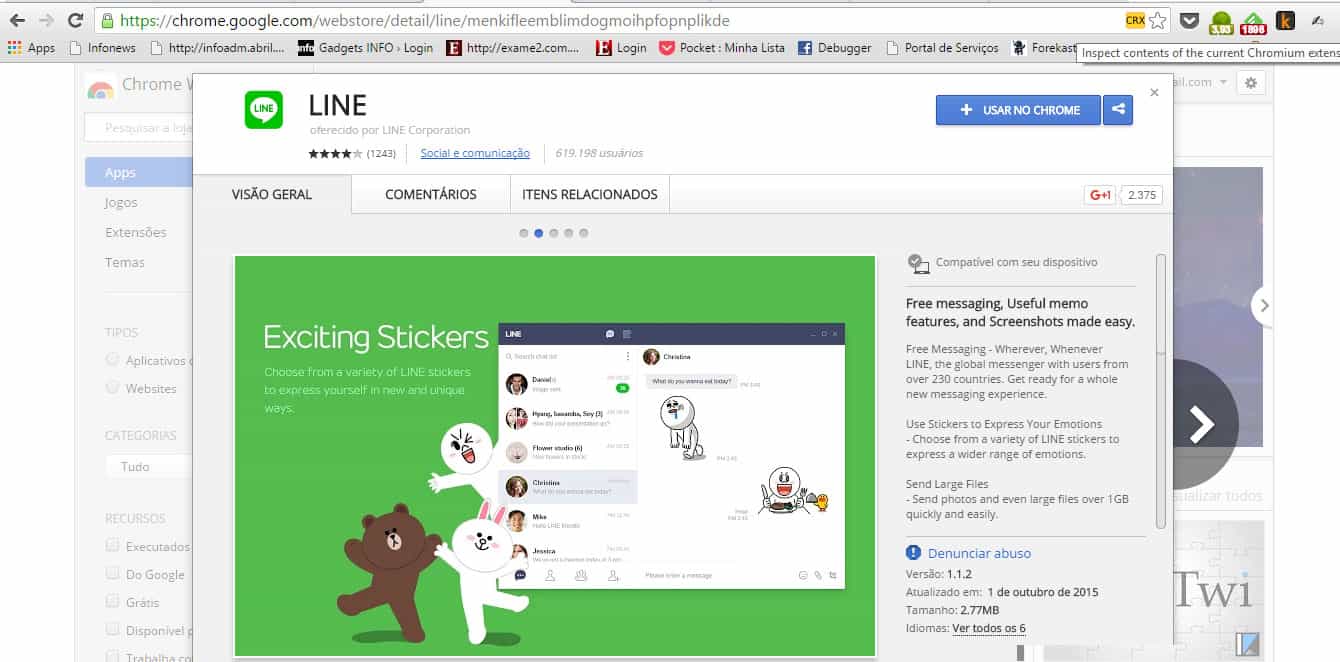Viewport: 1340px width, 662px height.
Task: Share LINE using the share icon button
Action: coord(1118,110)
